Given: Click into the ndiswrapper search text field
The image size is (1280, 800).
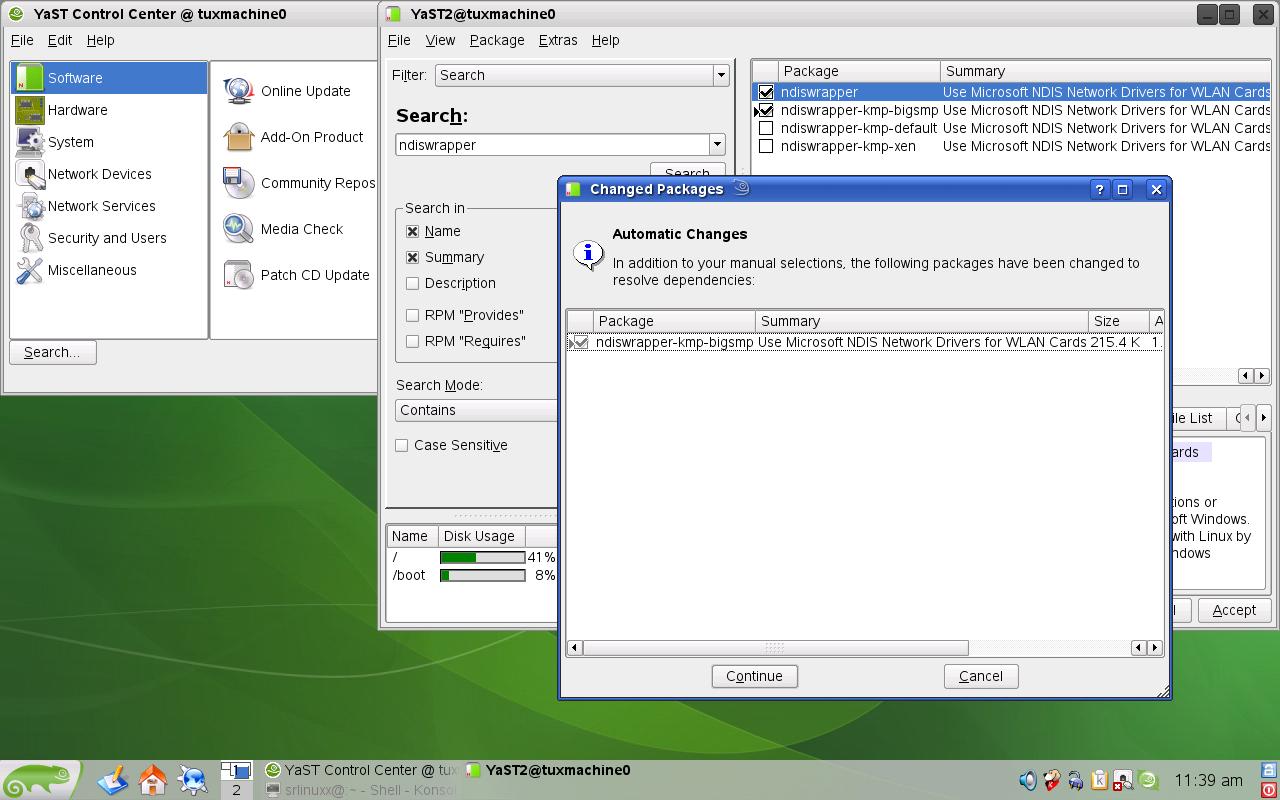Looking at the screenshot, I should [553, 145].
